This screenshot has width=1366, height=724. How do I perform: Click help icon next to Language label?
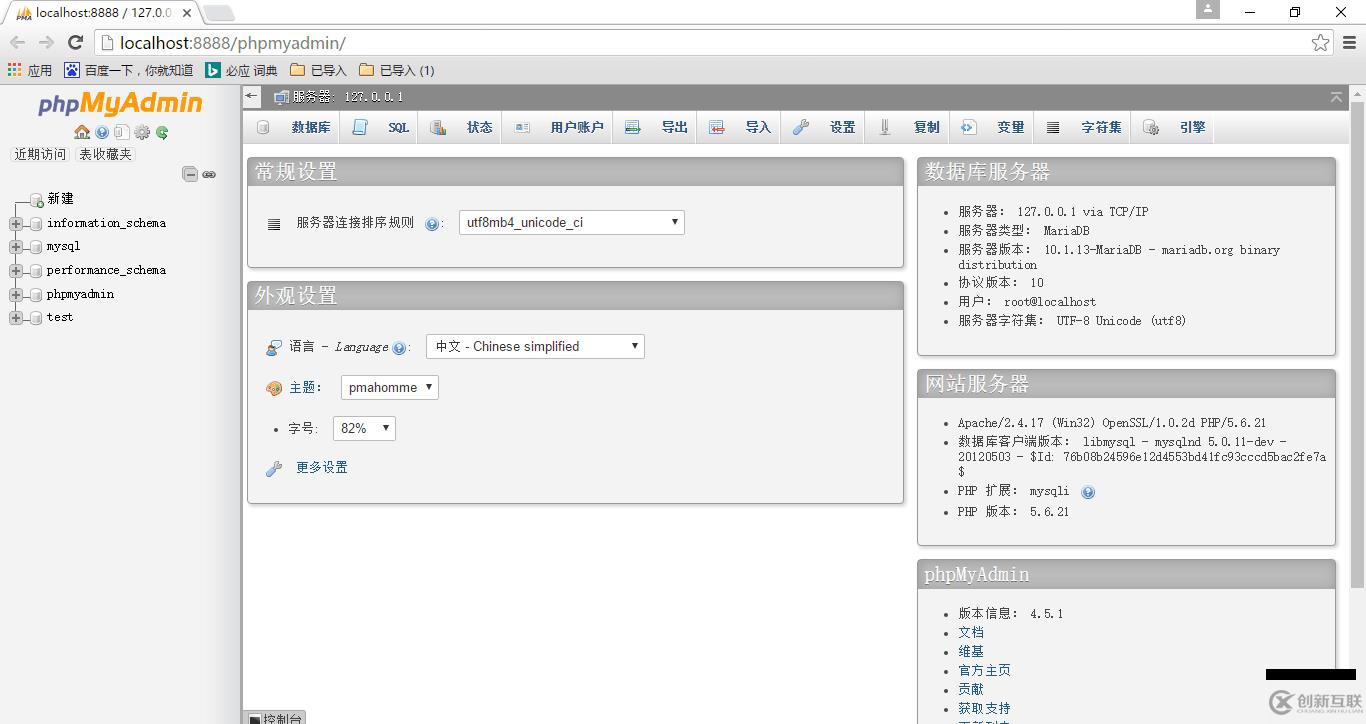[399, 348]
